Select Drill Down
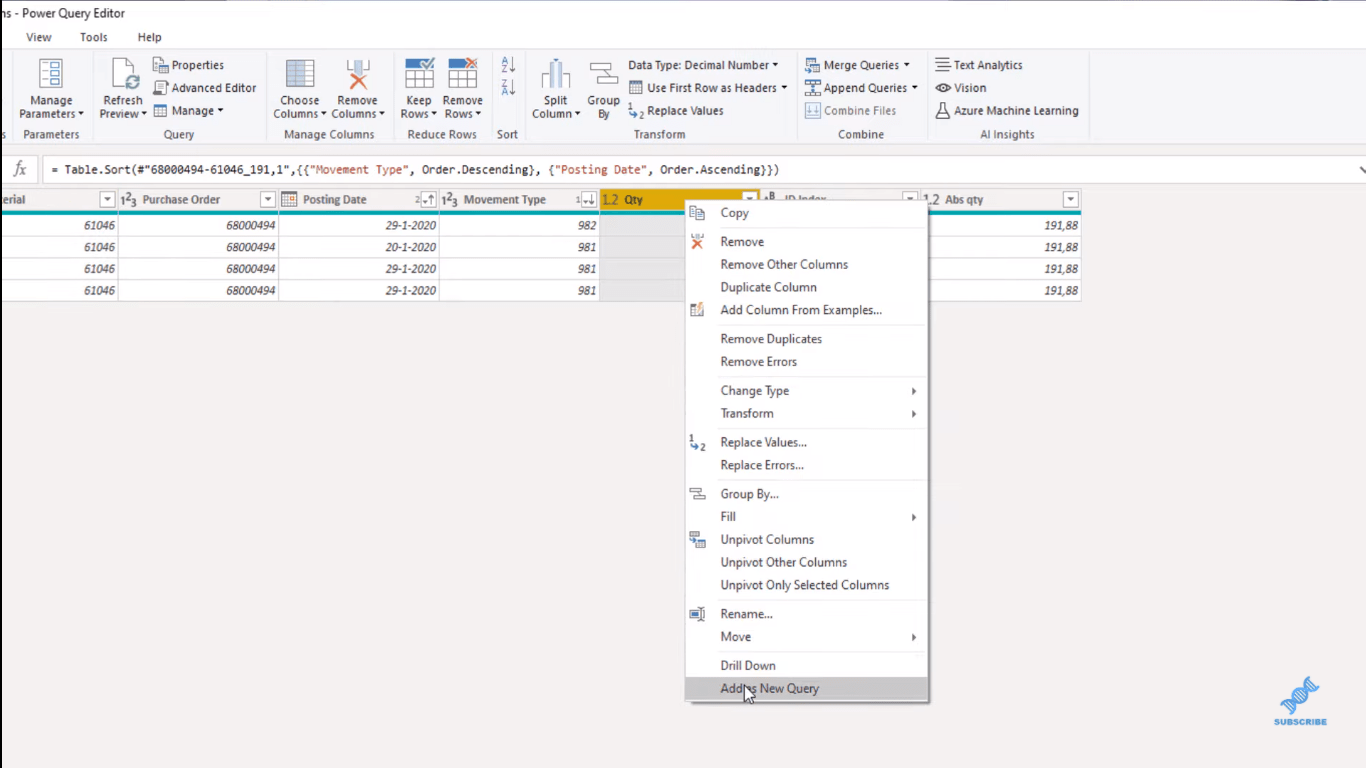The image size is (1366, 768). point(807,666)
